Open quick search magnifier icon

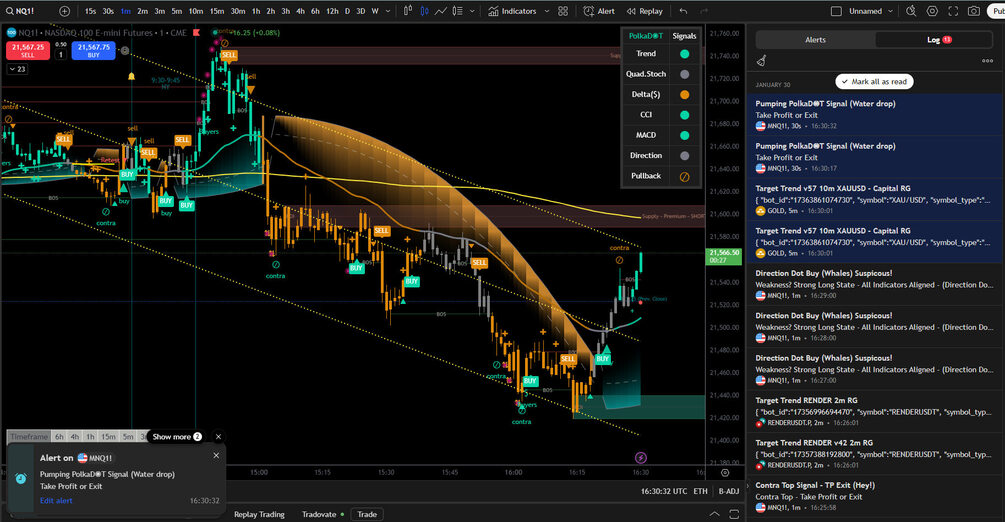911,11
